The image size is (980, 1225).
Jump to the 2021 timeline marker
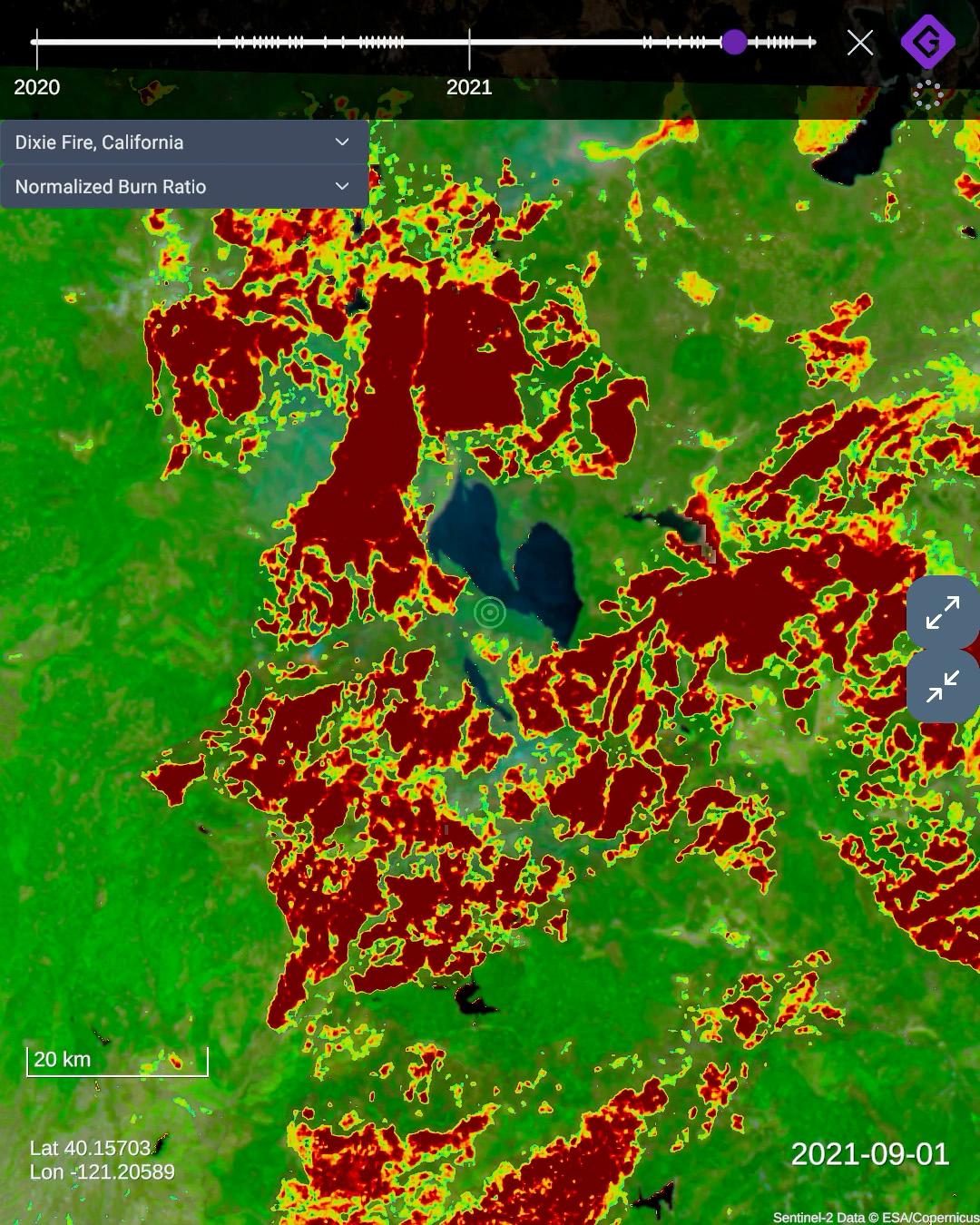[x=469, y=87]
